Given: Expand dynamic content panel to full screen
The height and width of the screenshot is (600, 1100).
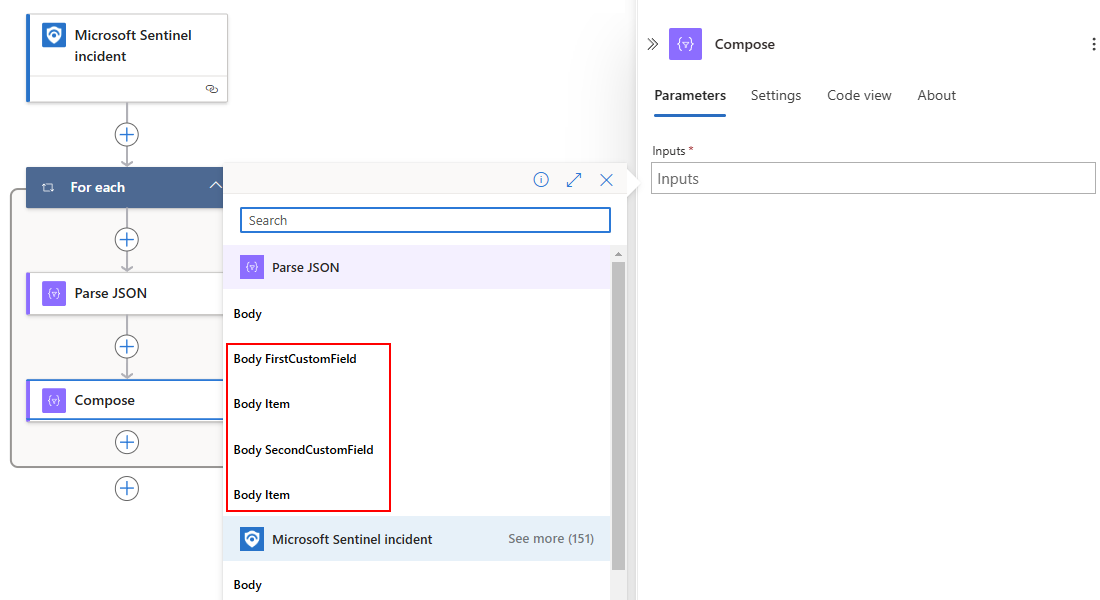Looking at the screenshot, I should coord(574,180).
